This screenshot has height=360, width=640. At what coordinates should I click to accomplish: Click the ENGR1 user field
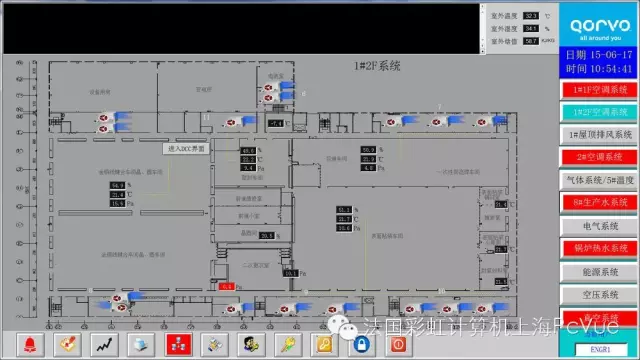[600, 350]
